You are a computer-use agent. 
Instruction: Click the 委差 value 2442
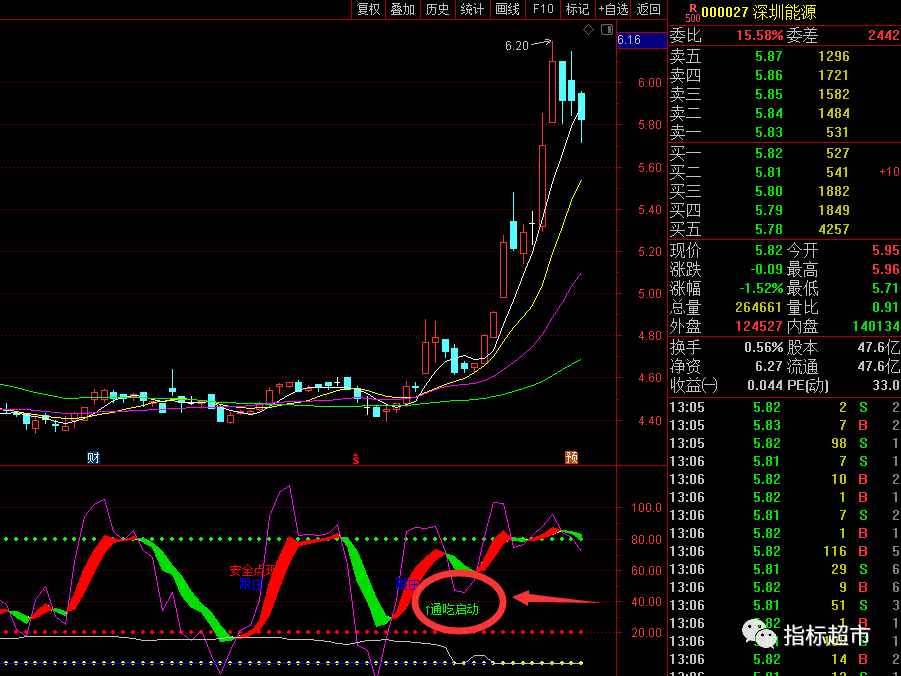[x=884, y=36]
